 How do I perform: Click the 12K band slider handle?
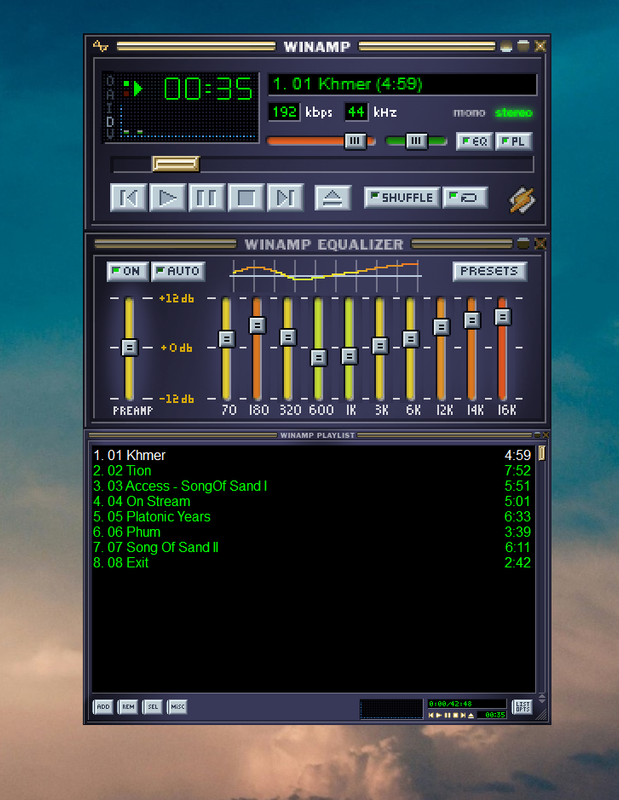[441, 327]
